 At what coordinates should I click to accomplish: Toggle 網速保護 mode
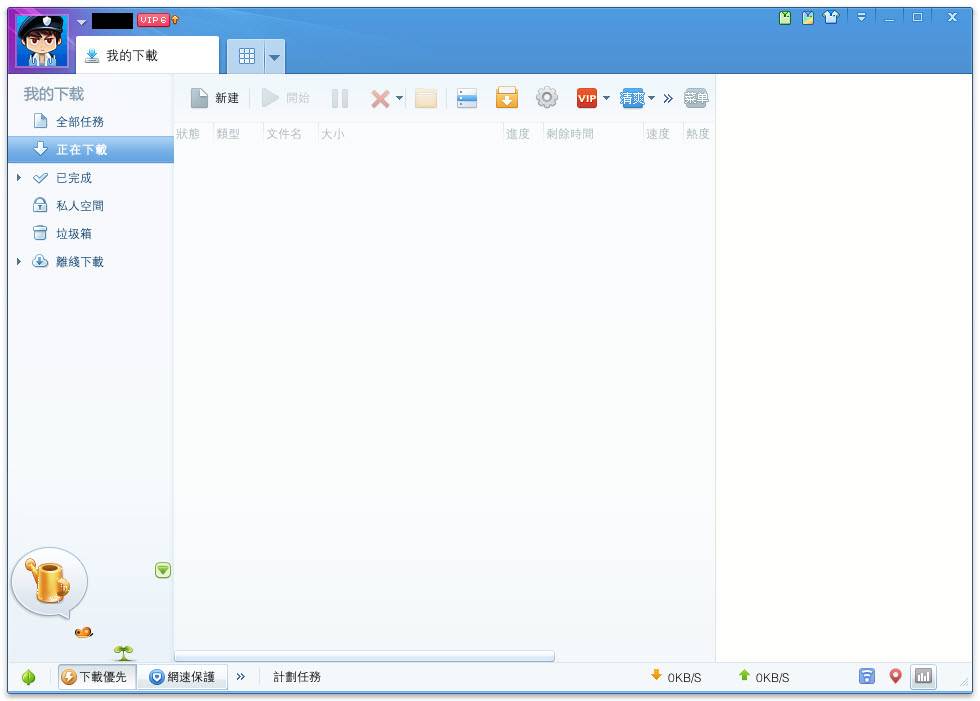tap(182, 677)
